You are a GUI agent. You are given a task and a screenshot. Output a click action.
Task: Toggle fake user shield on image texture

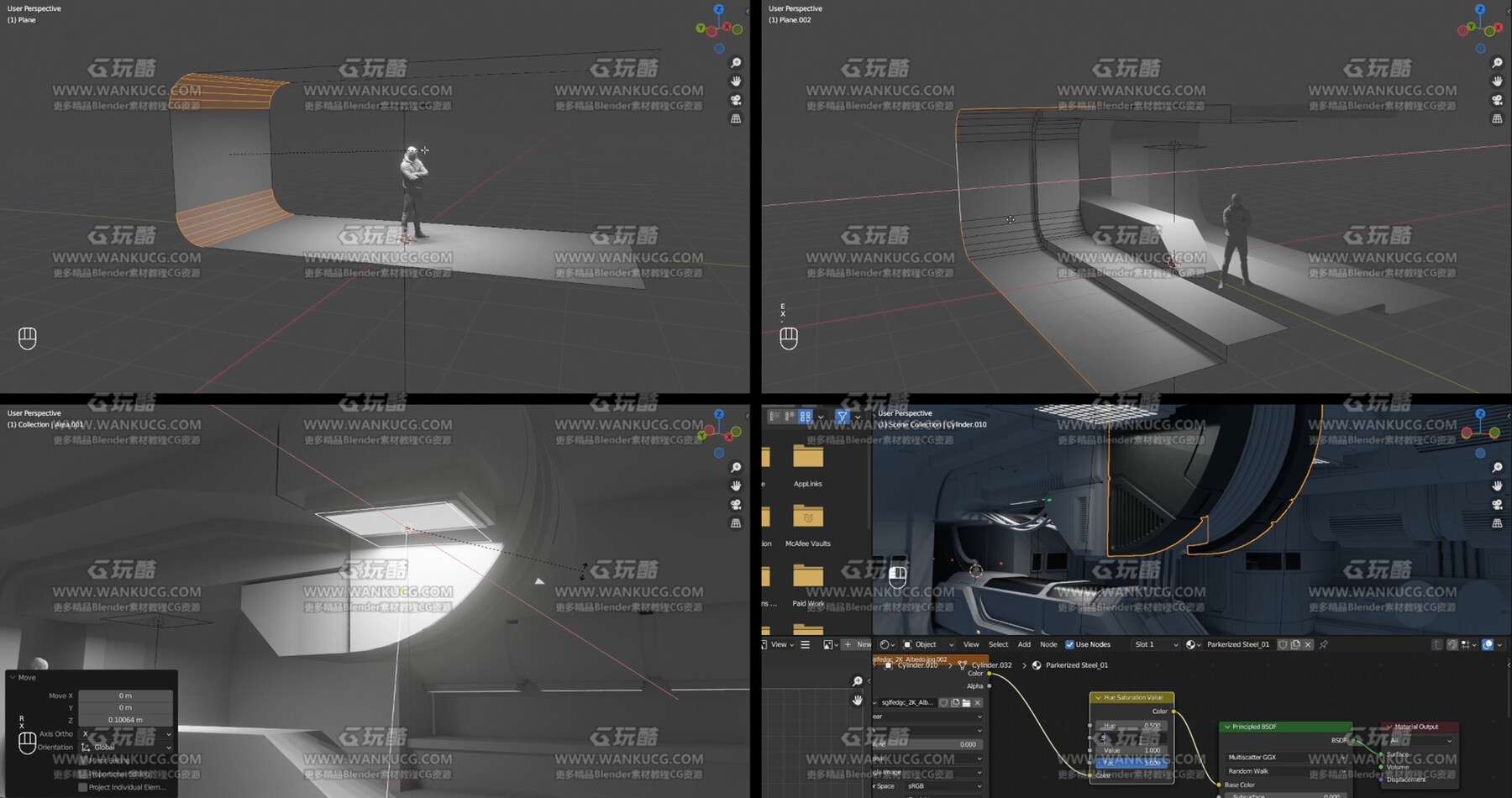point(944,703)
